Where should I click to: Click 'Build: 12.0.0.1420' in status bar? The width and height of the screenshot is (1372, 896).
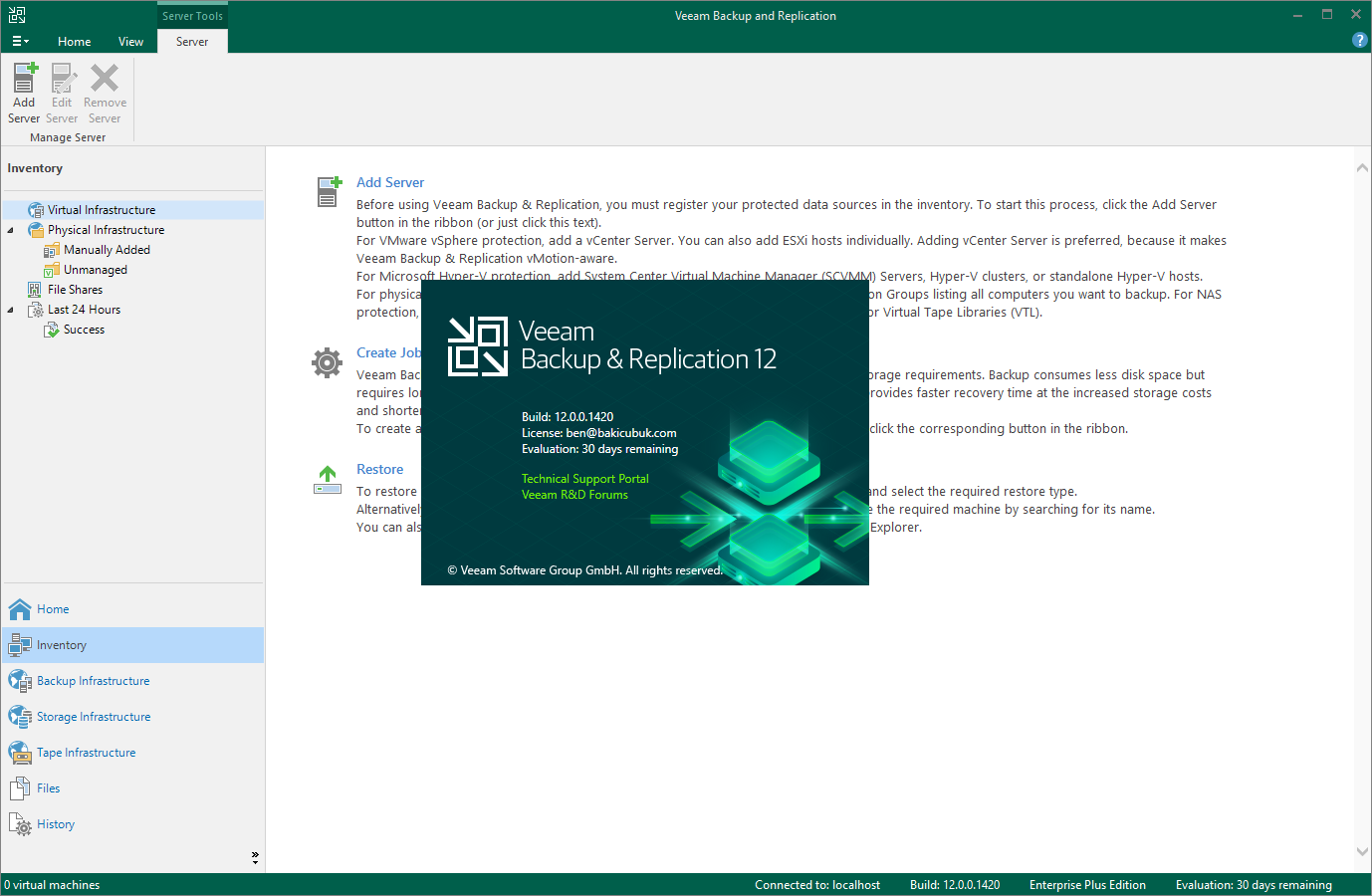pyautogui.click(x=955, y=885)
